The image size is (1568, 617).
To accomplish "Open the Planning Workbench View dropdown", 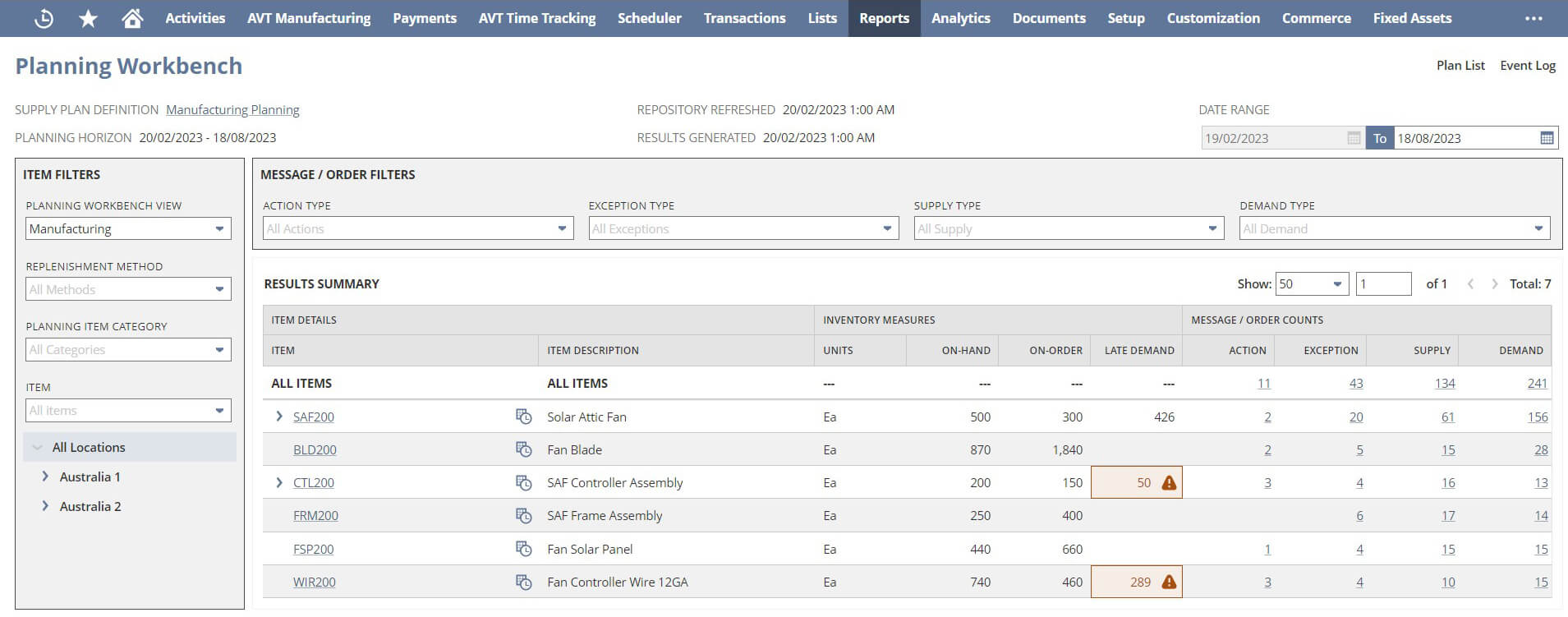I will click(128, 229).
